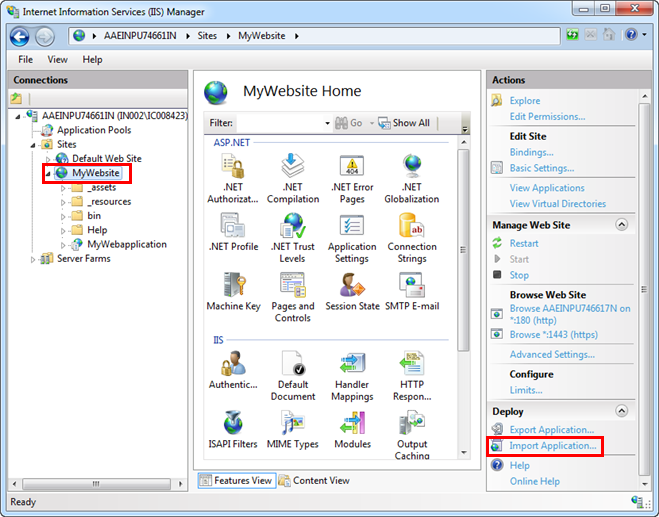Open the Filter dropdown arrow
659x517 pixels.
click(x=327, y=123)
